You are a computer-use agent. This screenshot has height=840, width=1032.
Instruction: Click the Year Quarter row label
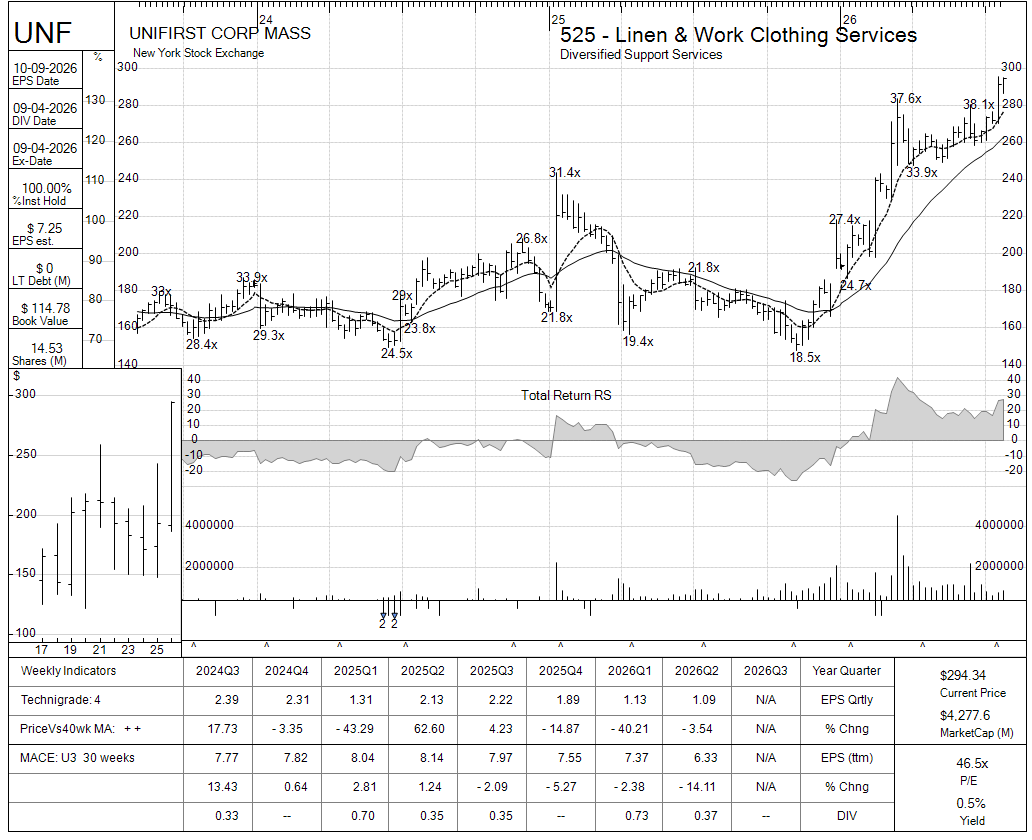click(x=846, y=671)
